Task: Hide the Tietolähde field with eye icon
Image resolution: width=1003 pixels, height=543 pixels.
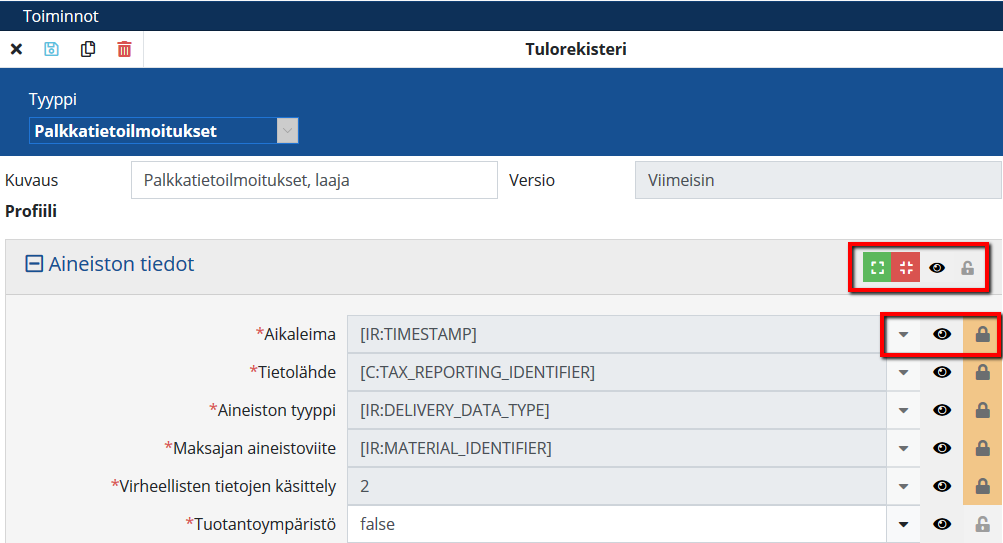Action: 941,373
